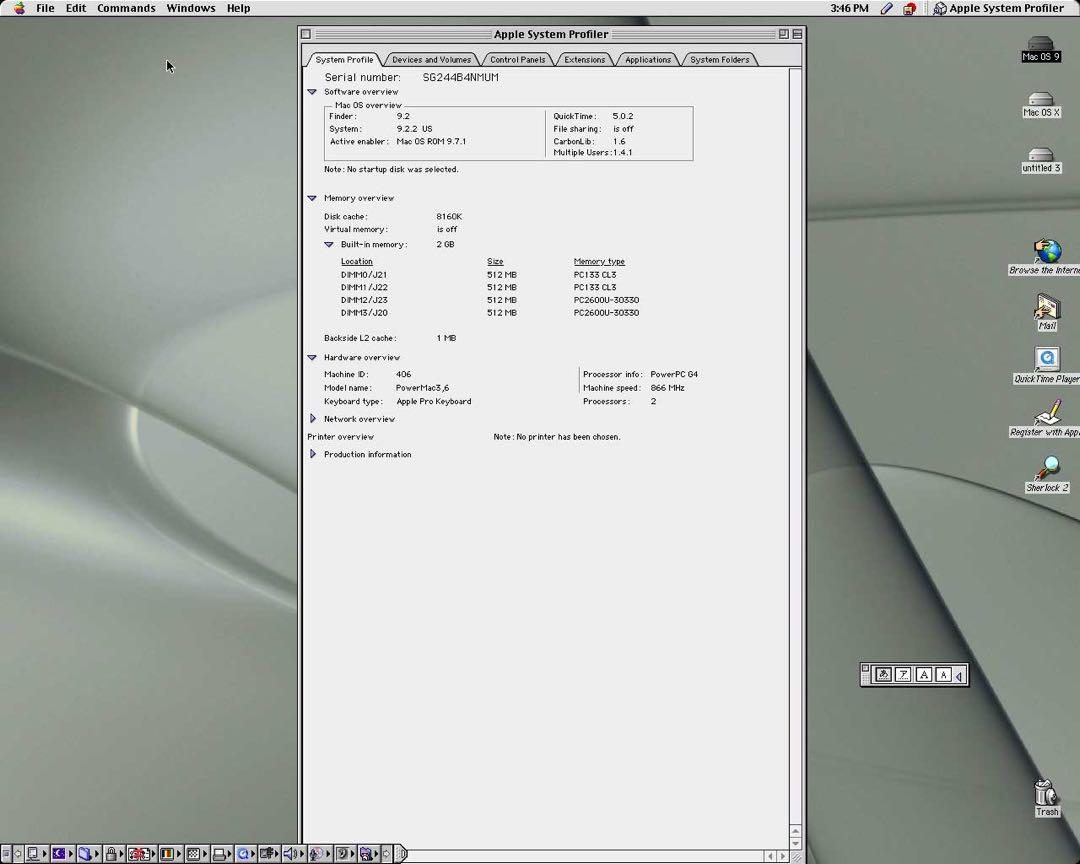
Task: Open the Commands menu
Action: click(x=126, y=8)
